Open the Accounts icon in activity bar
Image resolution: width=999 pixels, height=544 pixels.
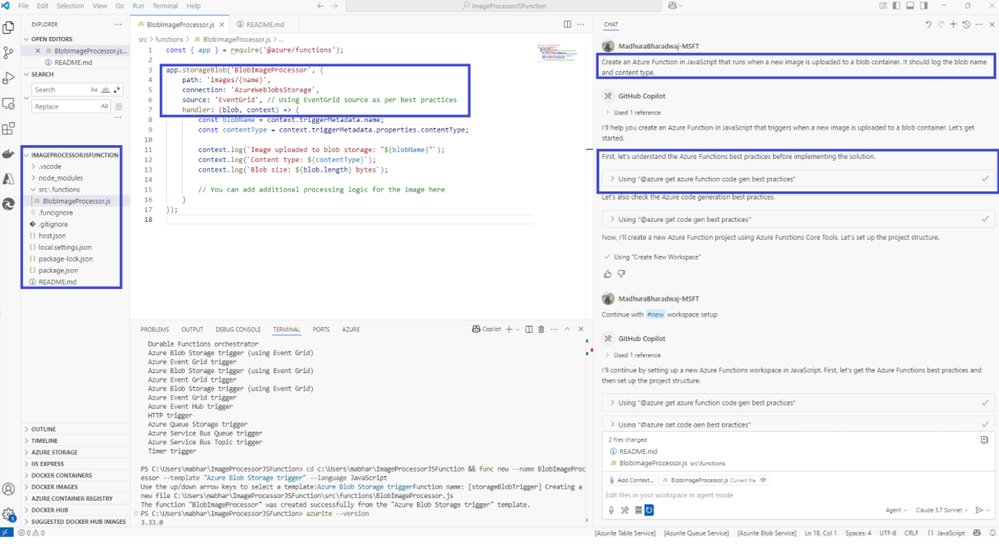8,489
